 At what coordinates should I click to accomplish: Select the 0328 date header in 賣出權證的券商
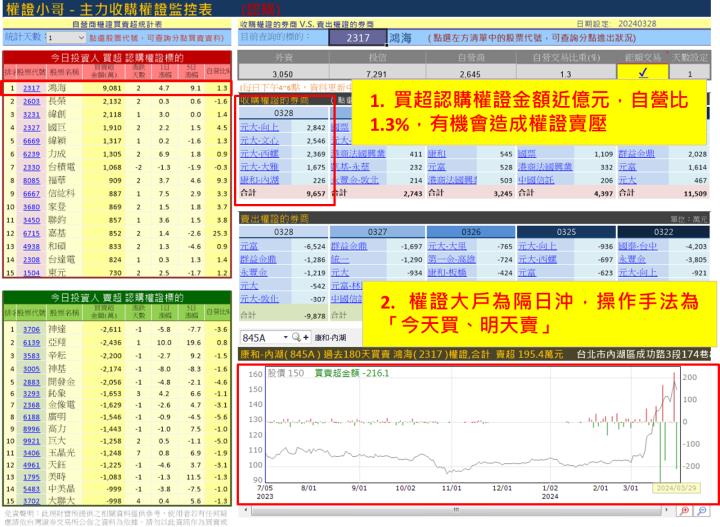pos(283,232)
